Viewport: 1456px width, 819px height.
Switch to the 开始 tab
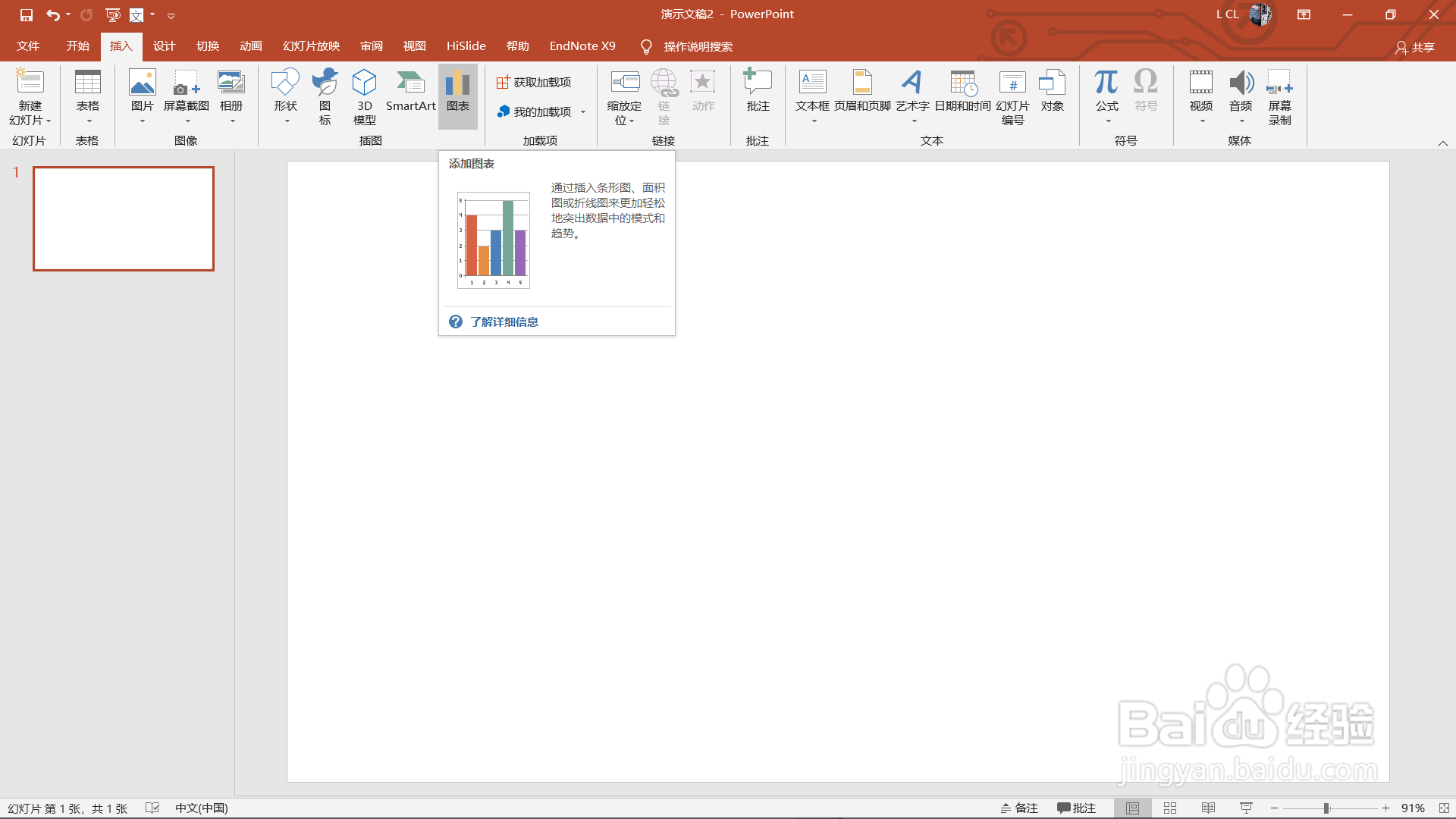(x=78, y=46)
